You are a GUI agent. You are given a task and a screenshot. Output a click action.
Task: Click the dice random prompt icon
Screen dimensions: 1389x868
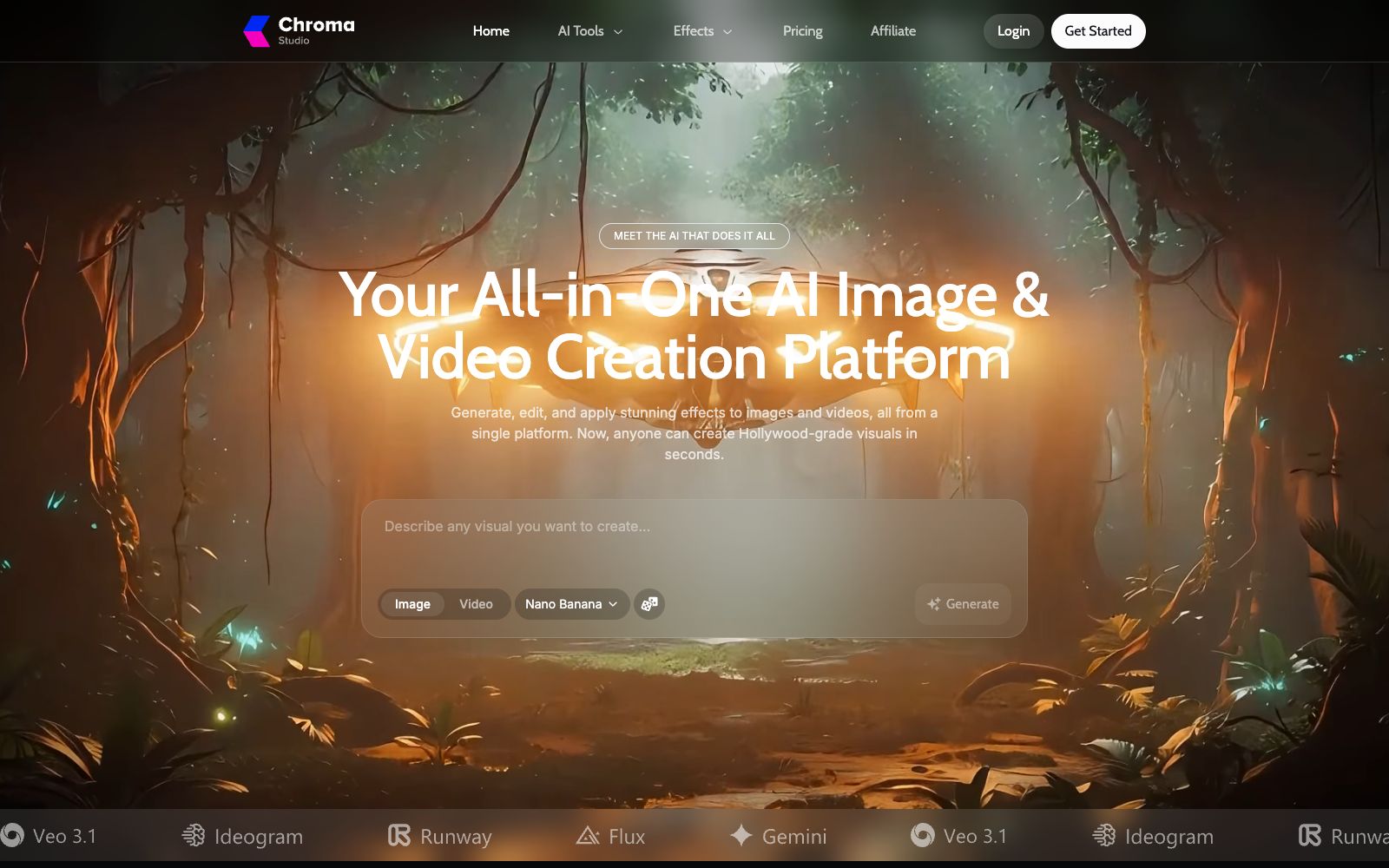(x=649, y=604)
